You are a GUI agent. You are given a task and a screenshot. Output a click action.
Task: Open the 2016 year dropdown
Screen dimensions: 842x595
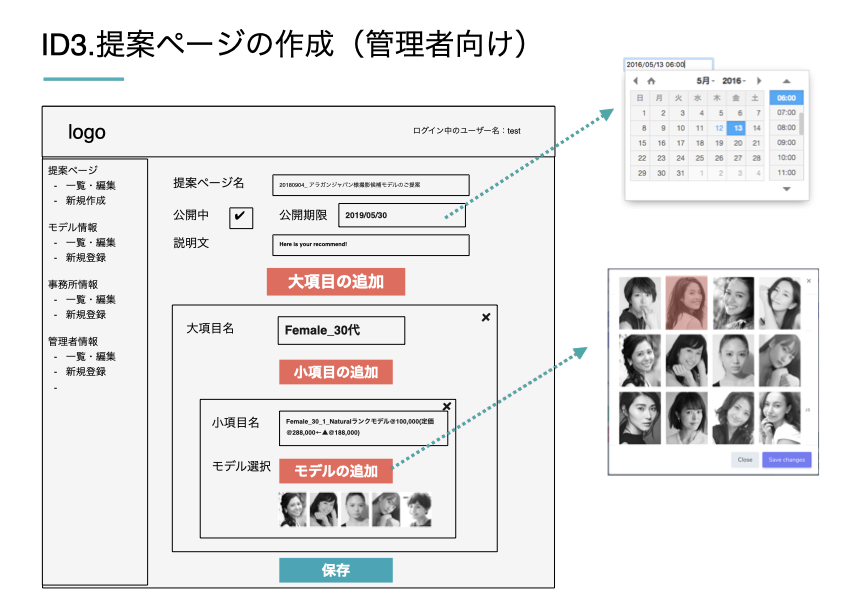pos(735,81)
